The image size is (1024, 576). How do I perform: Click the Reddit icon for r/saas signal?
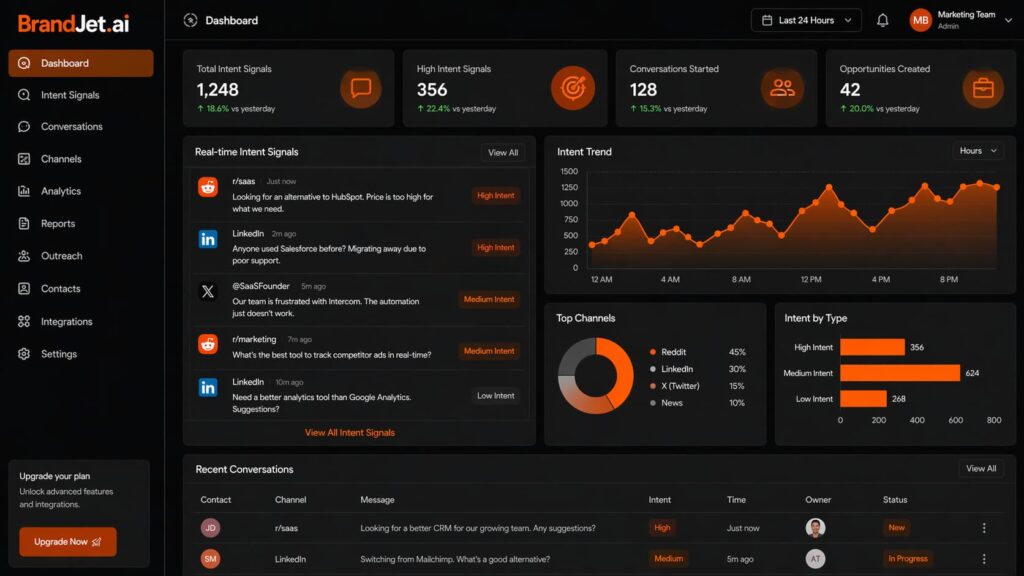click(208, 187)
